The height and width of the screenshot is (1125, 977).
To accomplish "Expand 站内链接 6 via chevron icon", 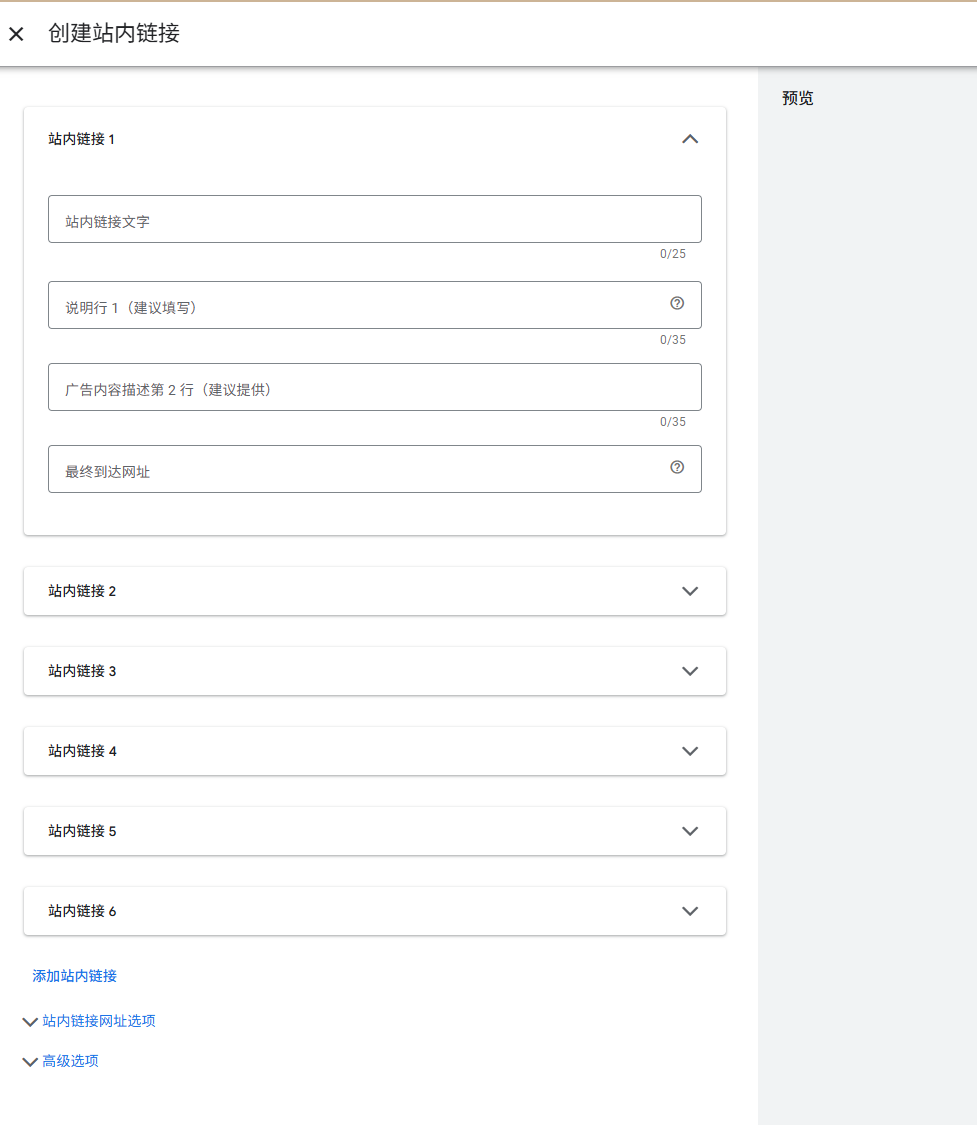I will (x=689, y=911).
